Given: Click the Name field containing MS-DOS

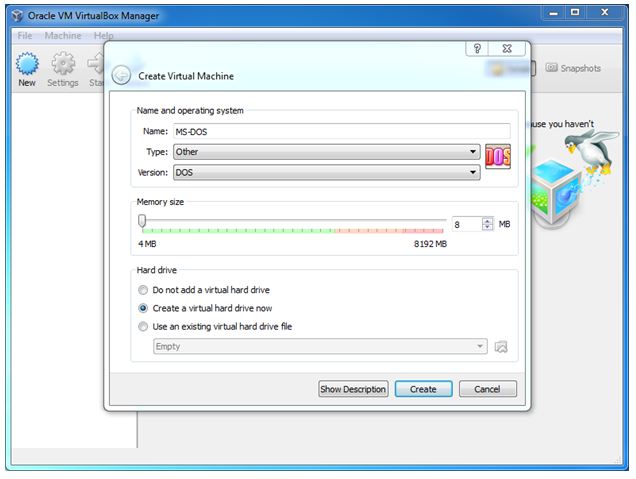Looking at the screenshot, I should [x=340, y=131].
